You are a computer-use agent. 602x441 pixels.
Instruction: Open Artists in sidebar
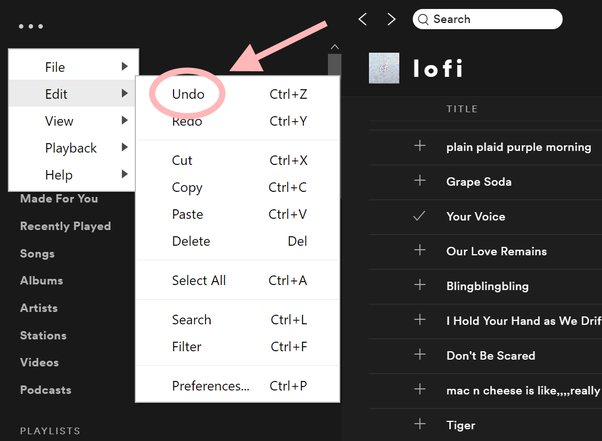click(x=39, y=308)
